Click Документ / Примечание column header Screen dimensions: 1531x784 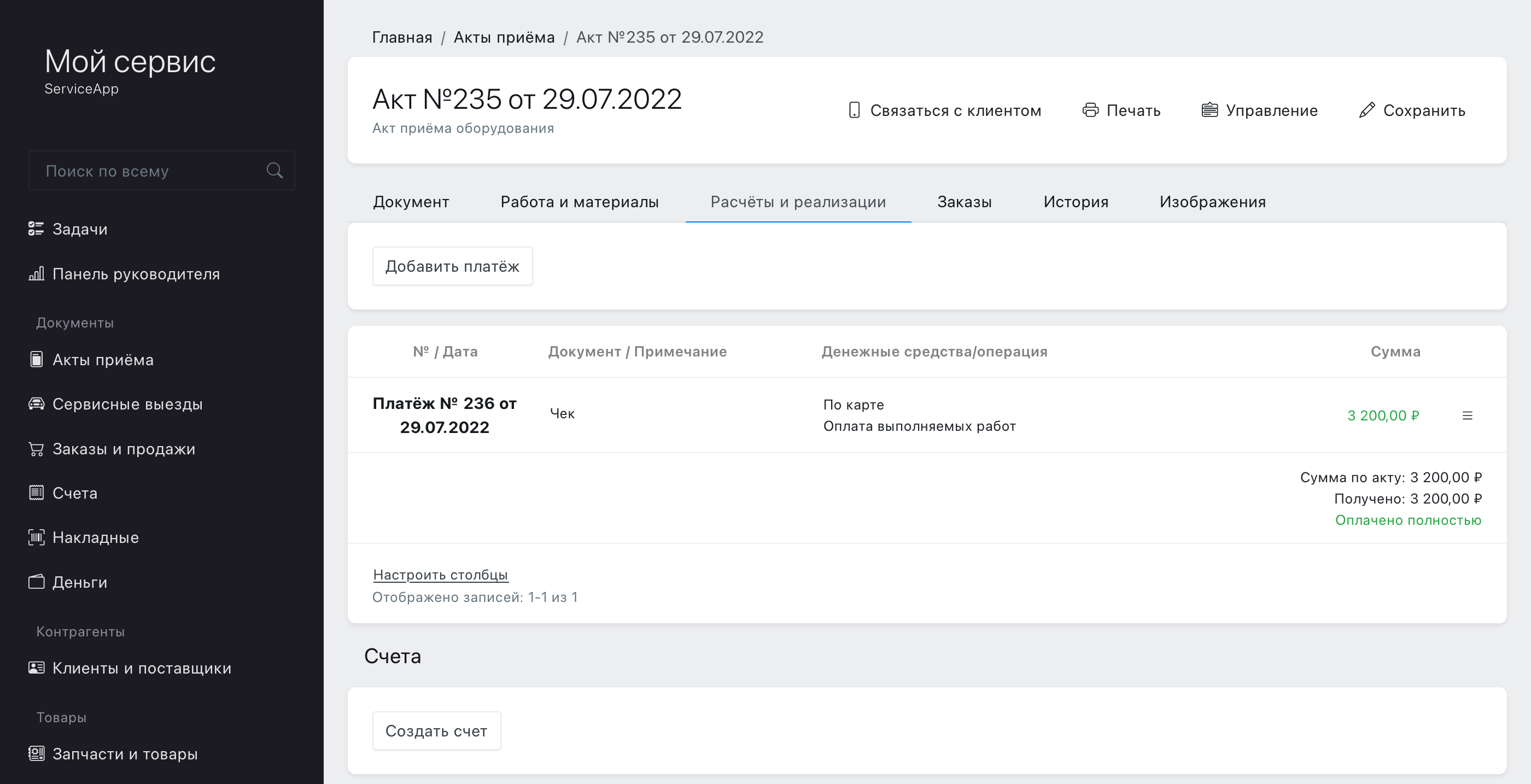[x=637, y=352]
